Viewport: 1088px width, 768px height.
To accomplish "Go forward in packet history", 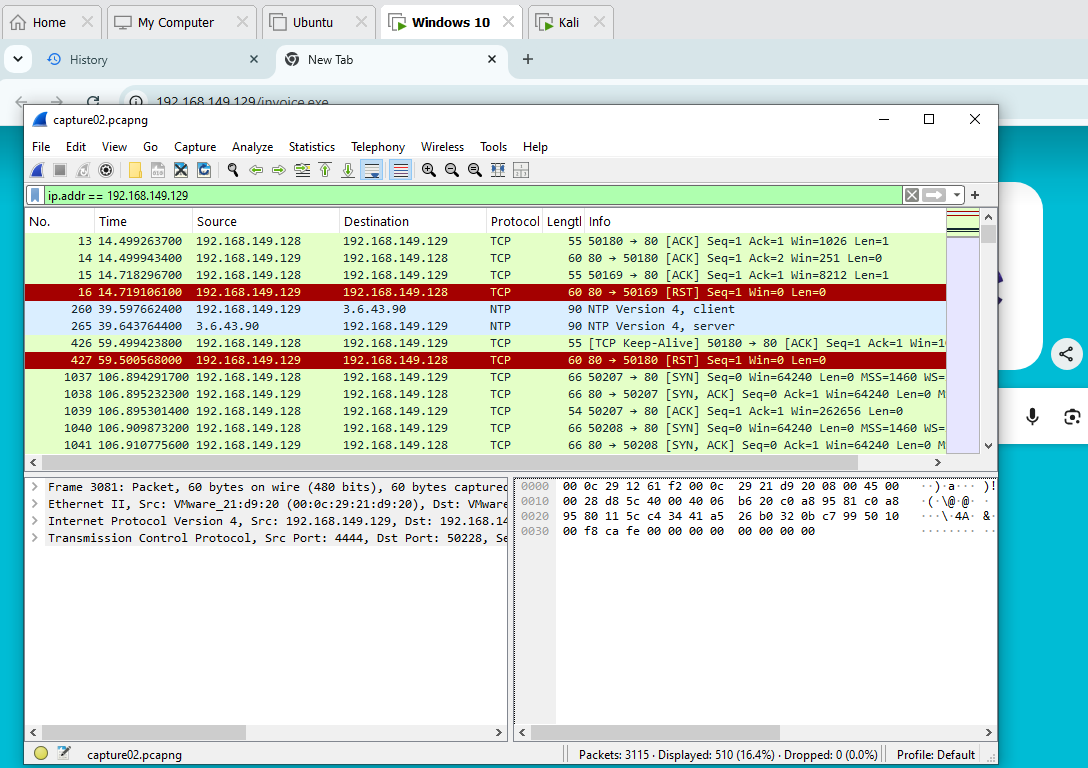I will click(x=279, y=170).
